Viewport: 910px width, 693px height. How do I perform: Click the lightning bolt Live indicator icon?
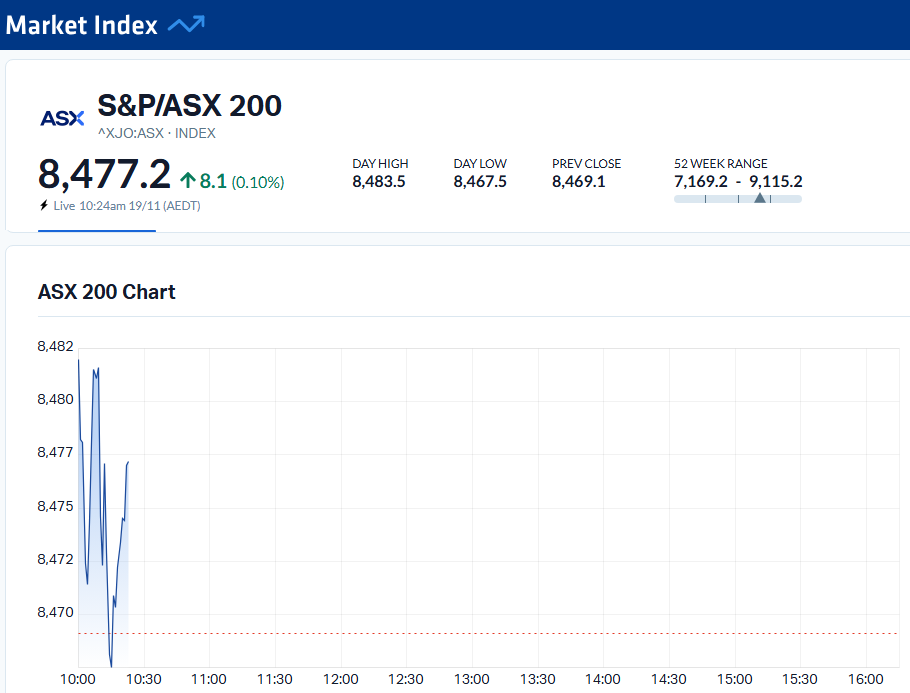[43, 205]
